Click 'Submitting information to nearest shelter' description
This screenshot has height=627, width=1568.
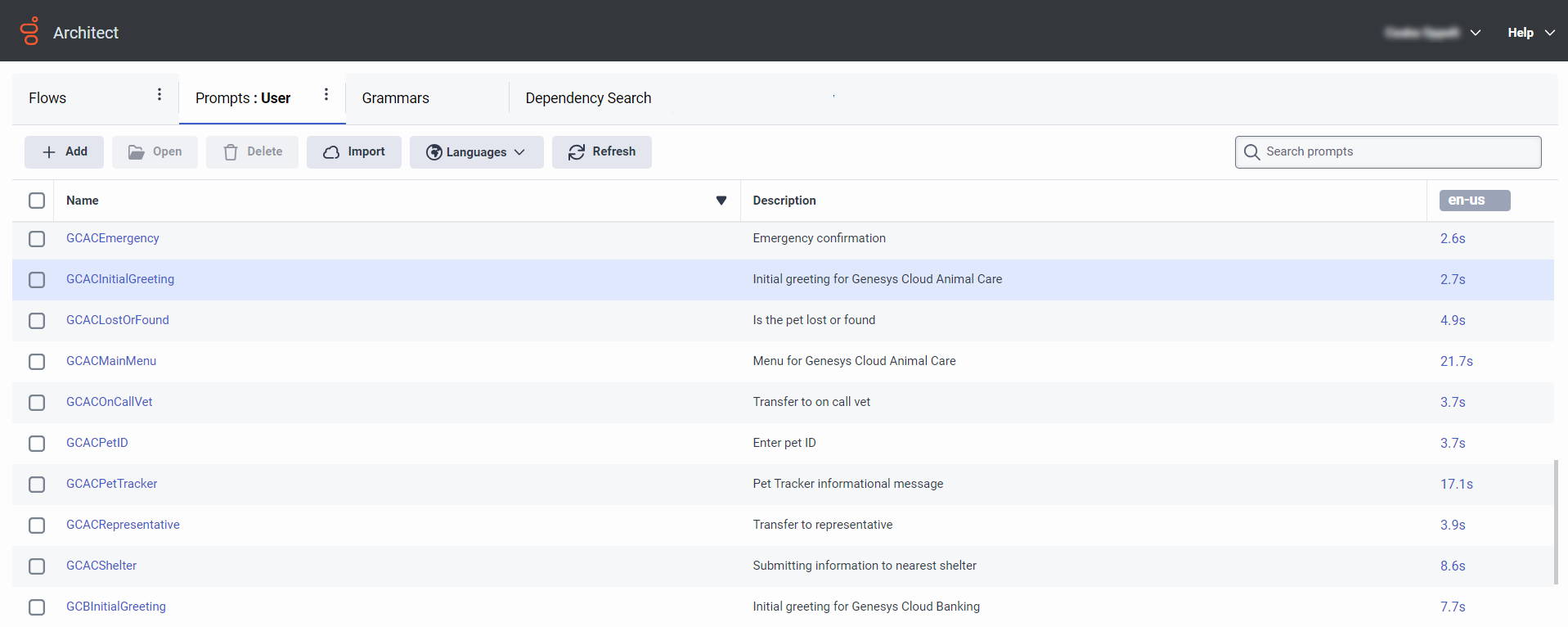tap(865, 566)
